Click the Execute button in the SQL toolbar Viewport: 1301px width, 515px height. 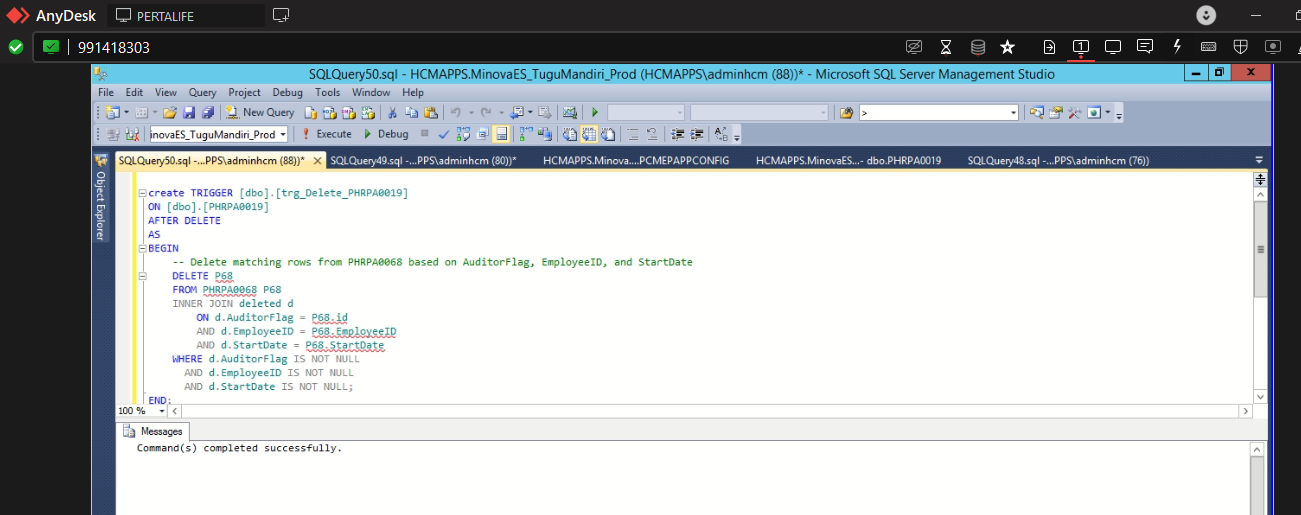(326, 133)
